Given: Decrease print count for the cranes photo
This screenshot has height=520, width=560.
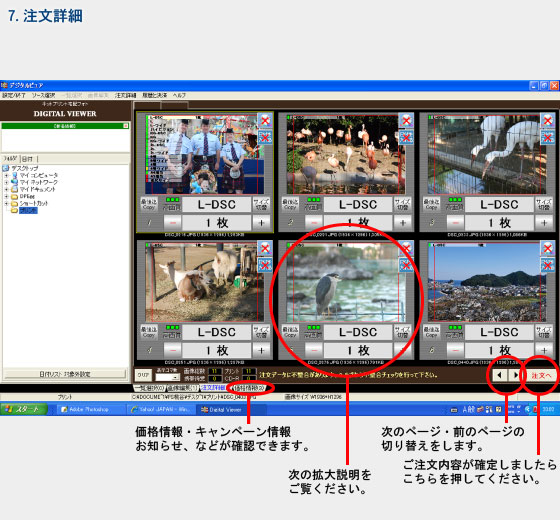Looking at the screenshot, I should [455, 223].
